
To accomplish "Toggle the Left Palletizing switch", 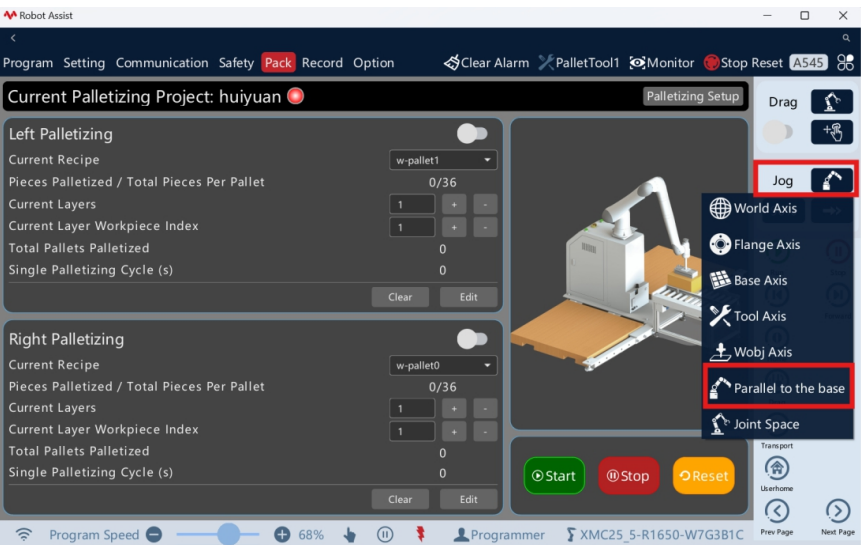I will (472, 133).
